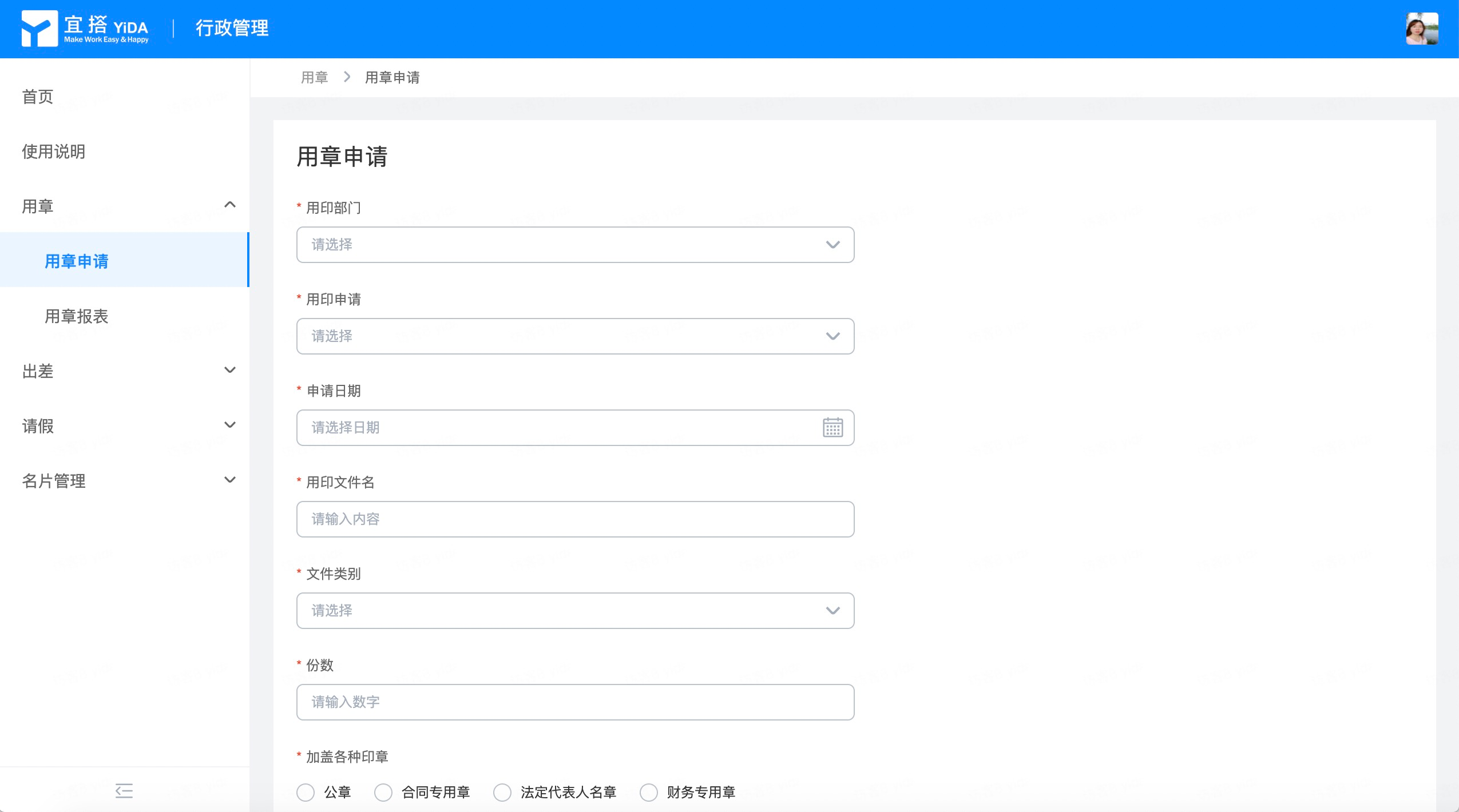
Task: Choose the 财务专用章 radio option
Action: click(649, 793)
